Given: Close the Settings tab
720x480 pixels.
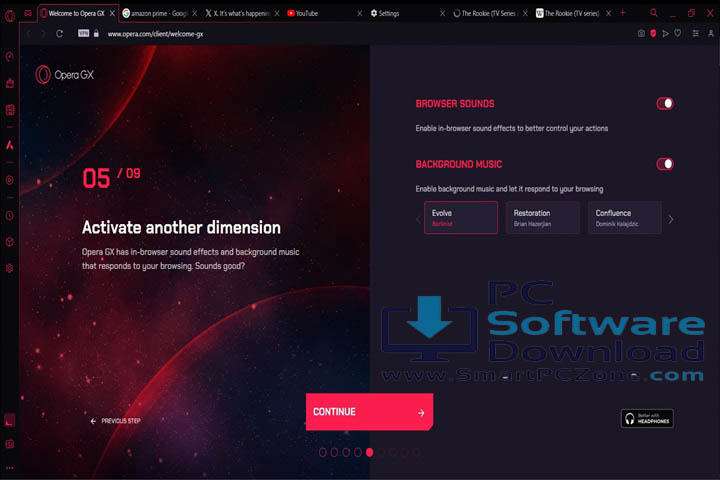Looking at the screenshot, I should tap(443, 13).
